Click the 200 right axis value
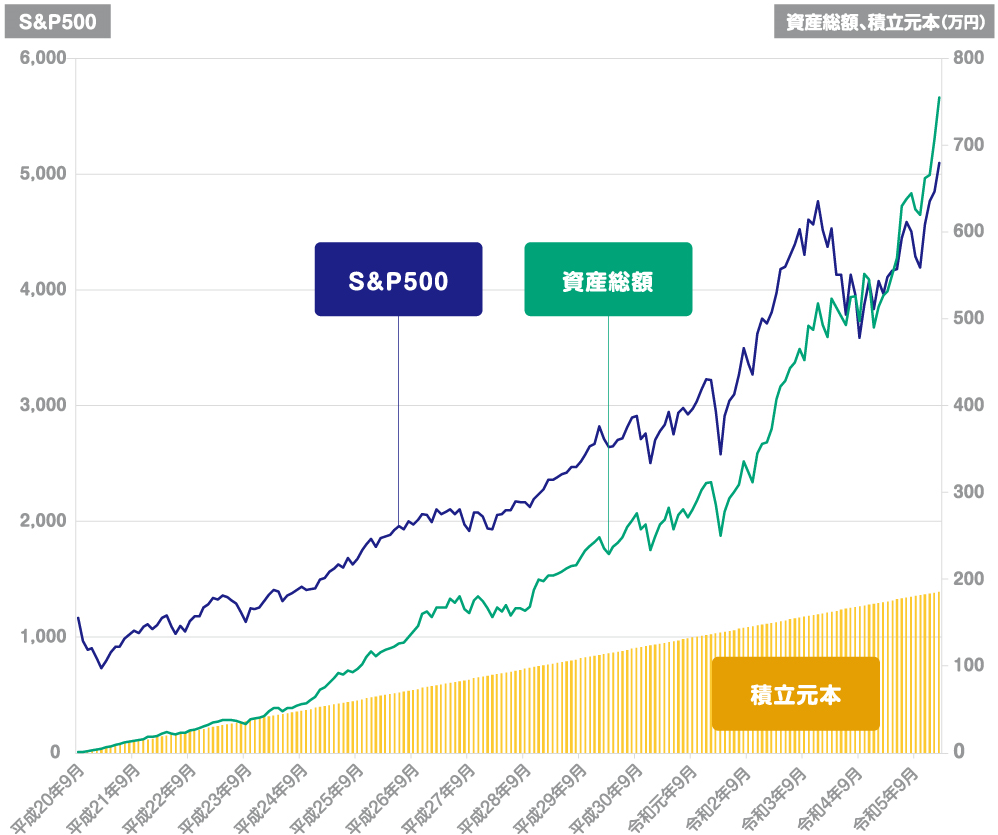This screenshot has height=835, width=998. point(968,578)
